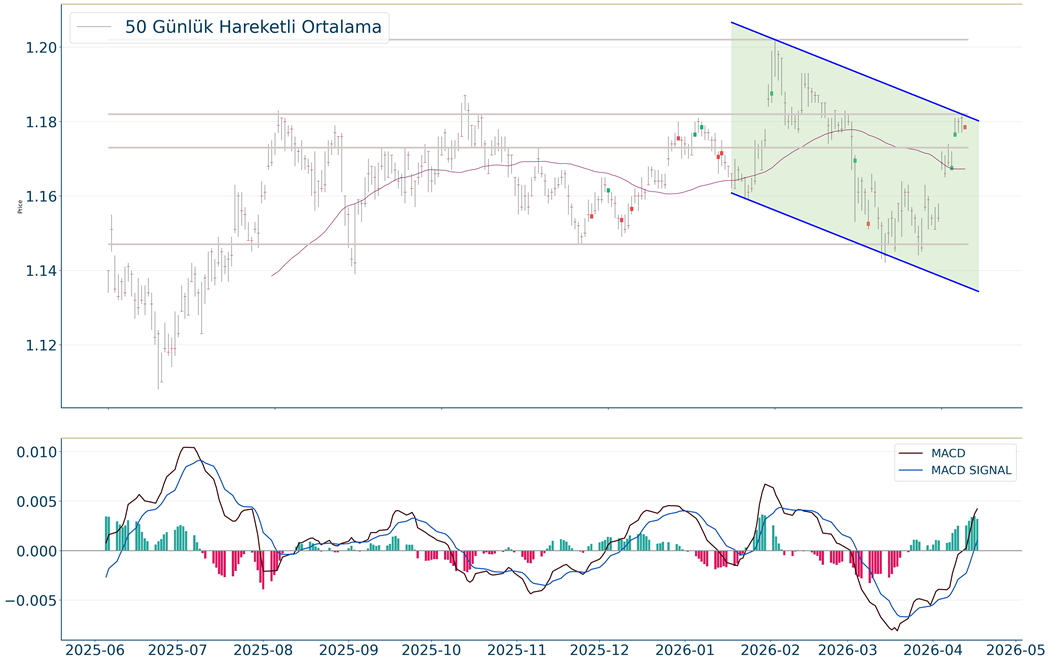Screen dimensions: 1050x662
Task: Click the highest candlestick in the green channel
Action: pos(775,60)
